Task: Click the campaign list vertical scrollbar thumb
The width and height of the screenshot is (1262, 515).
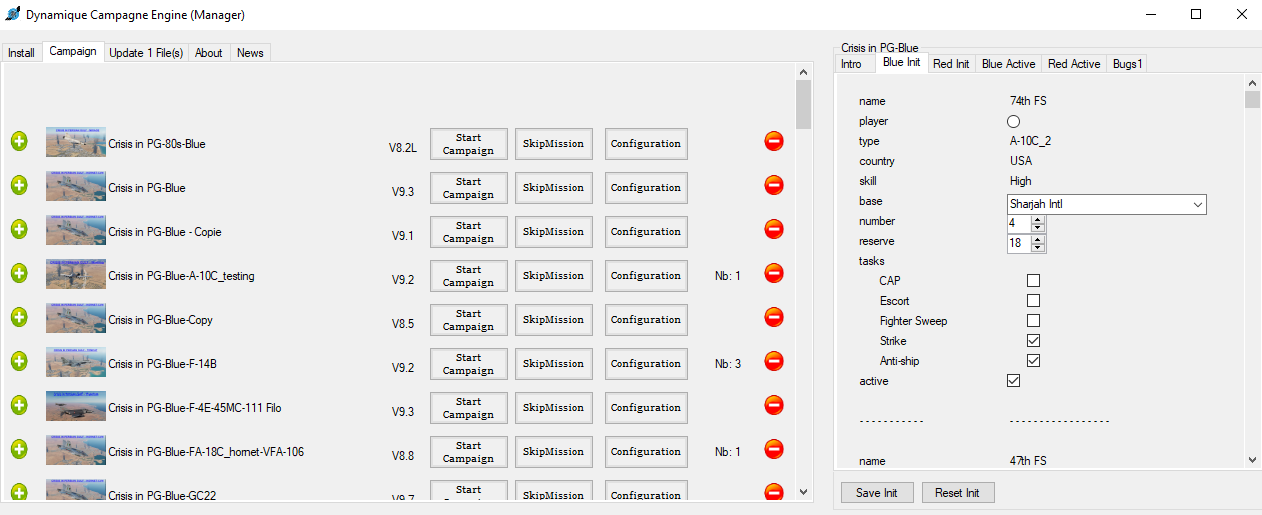Action: pyautogui.click(x=803, y=105)
